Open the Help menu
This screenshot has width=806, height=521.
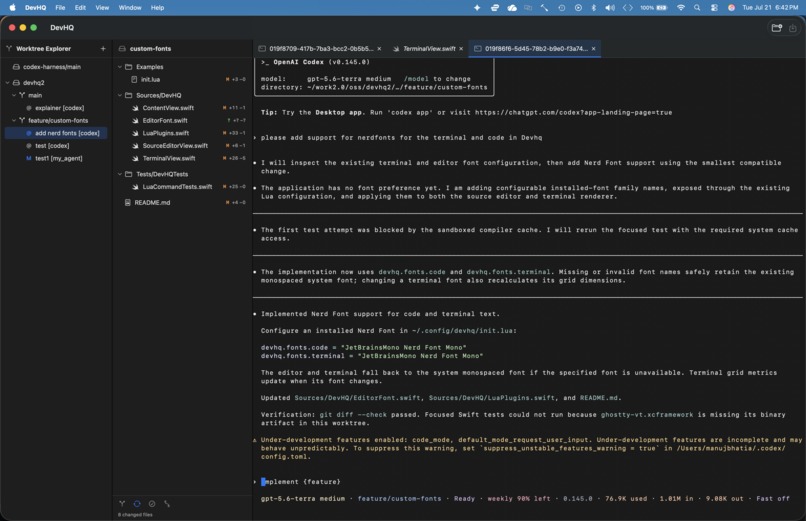click(157, 8)
